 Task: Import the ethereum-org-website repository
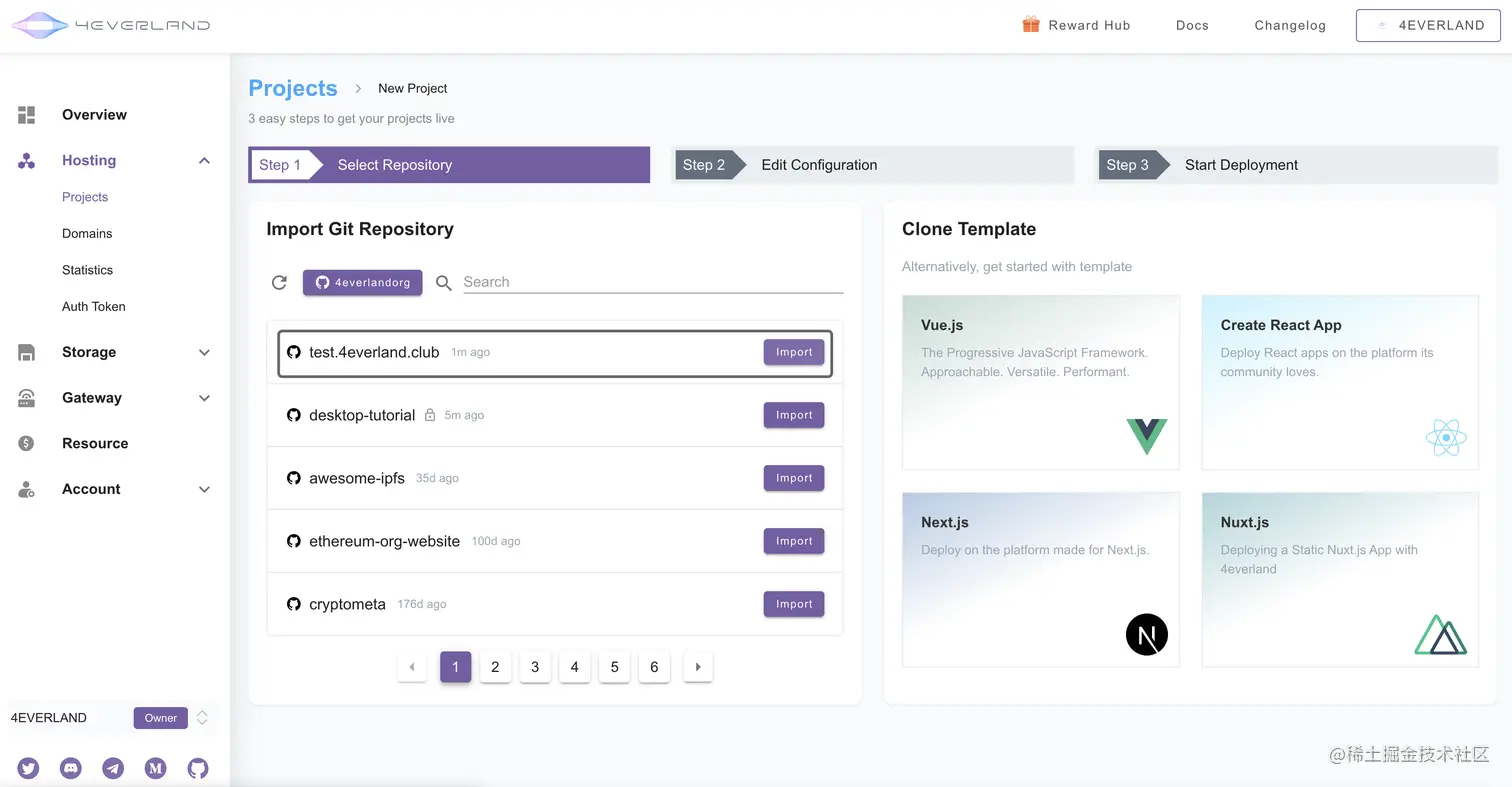pyautogui.click(x=794, y=541)
